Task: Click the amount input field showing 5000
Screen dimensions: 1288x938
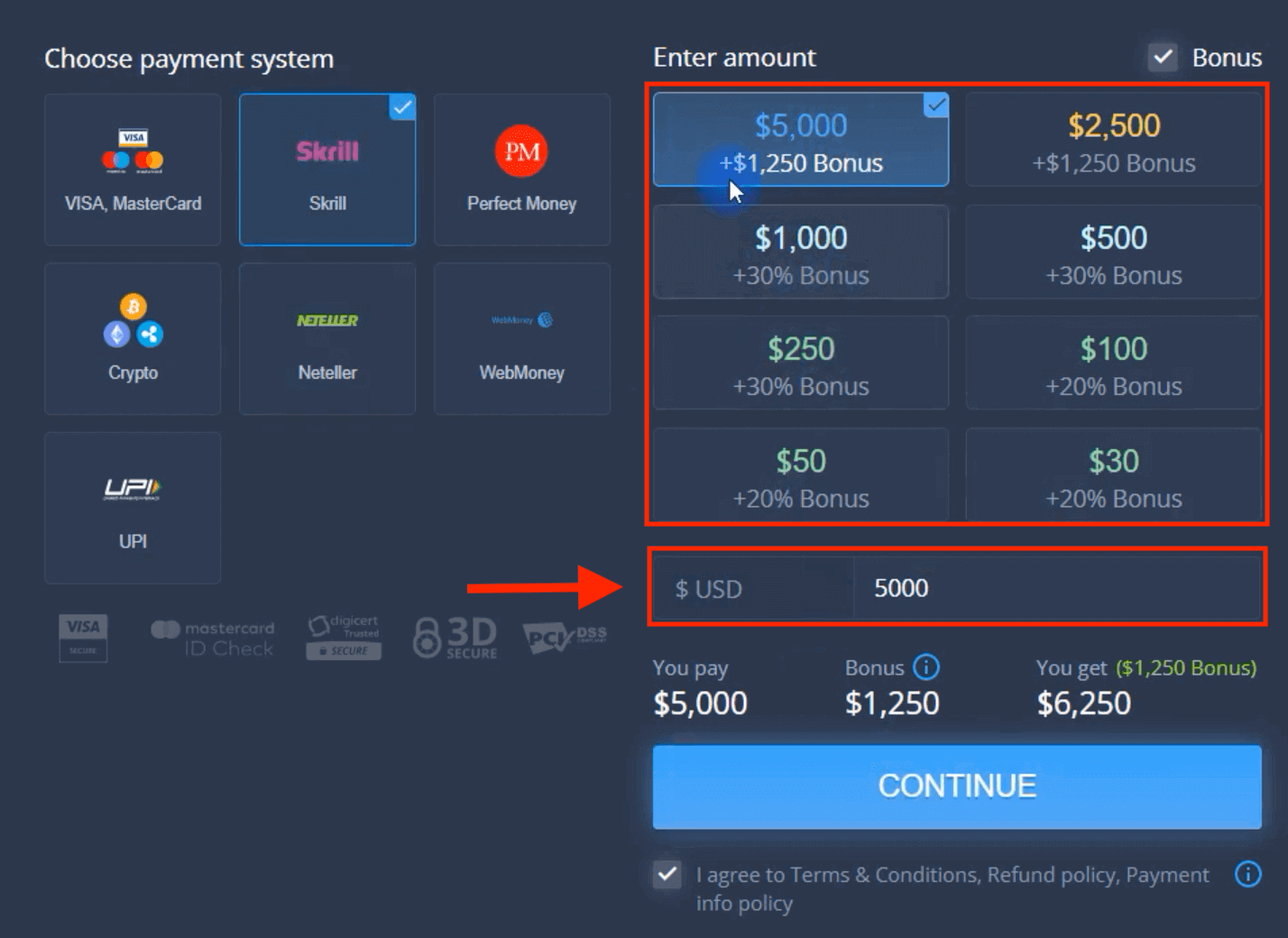Action: [x=1055, y=588]
